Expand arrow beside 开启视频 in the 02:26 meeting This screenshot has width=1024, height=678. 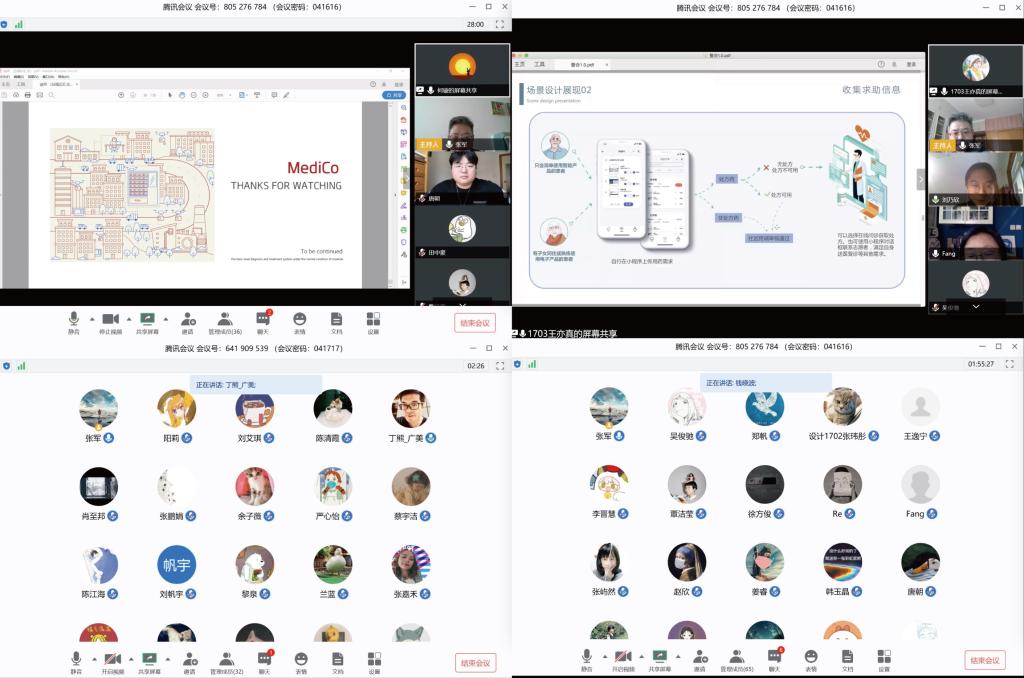pos(129,658)
